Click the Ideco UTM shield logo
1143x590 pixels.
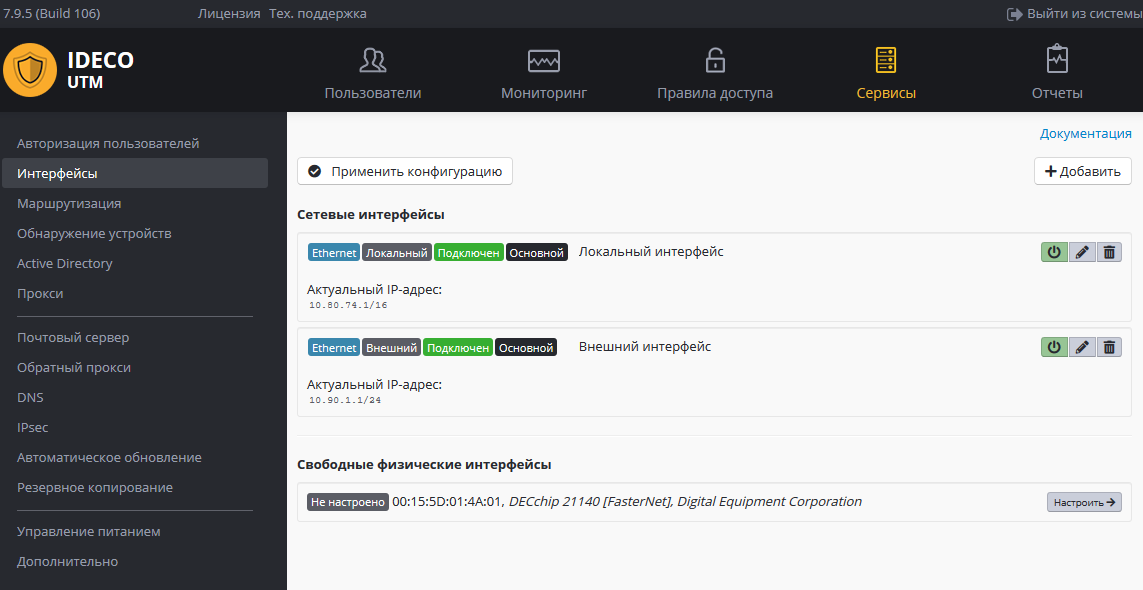click(x=30, y=70)
